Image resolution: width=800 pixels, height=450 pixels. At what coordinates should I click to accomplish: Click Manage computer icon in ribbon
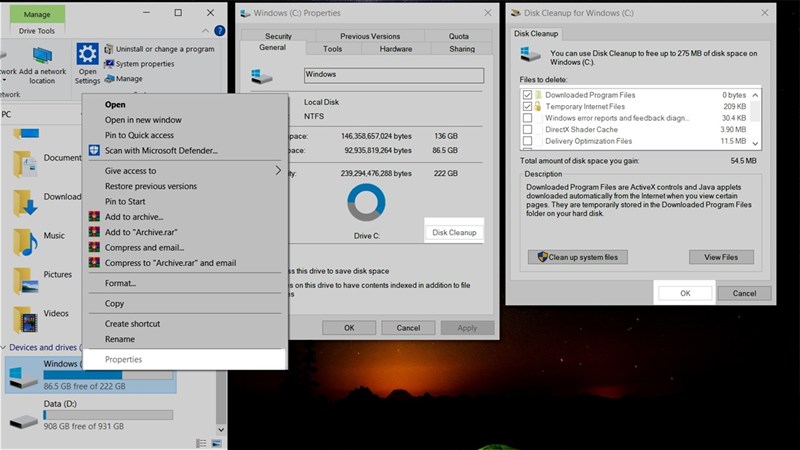[x=109, y=79]
